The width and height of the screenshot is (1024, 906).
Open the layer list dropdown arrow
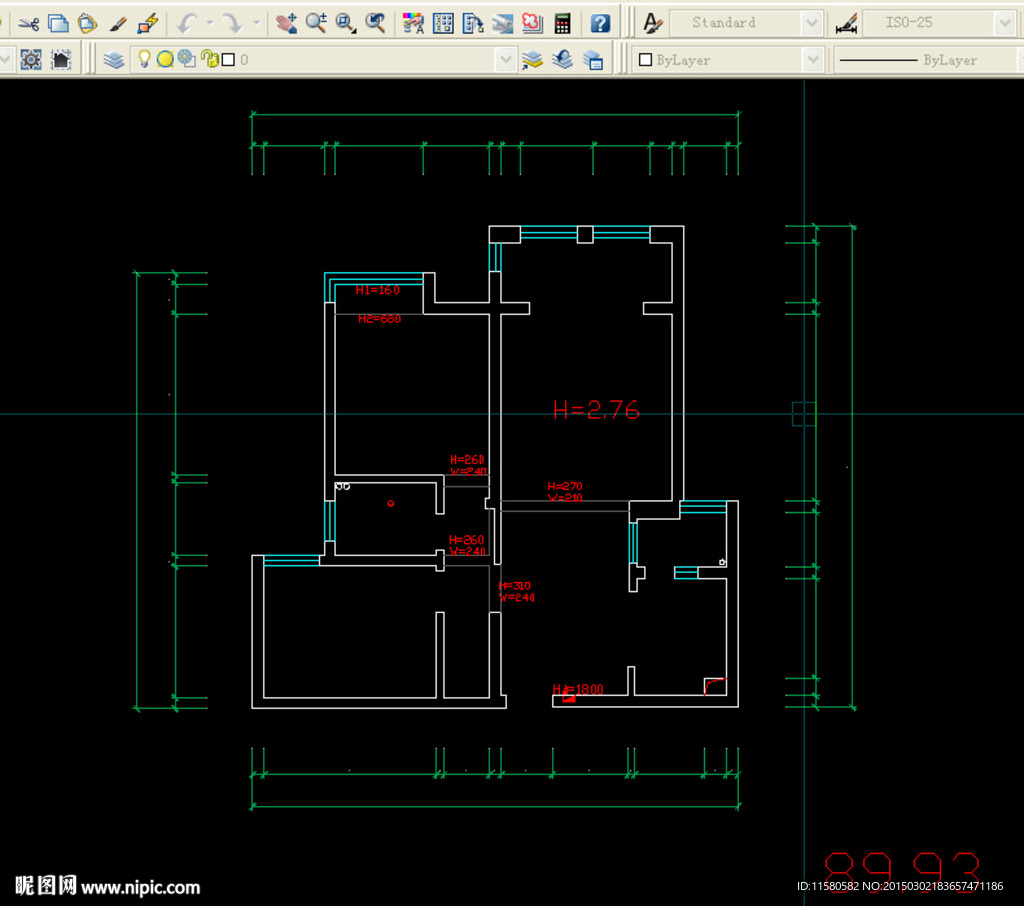pos(506,60)
